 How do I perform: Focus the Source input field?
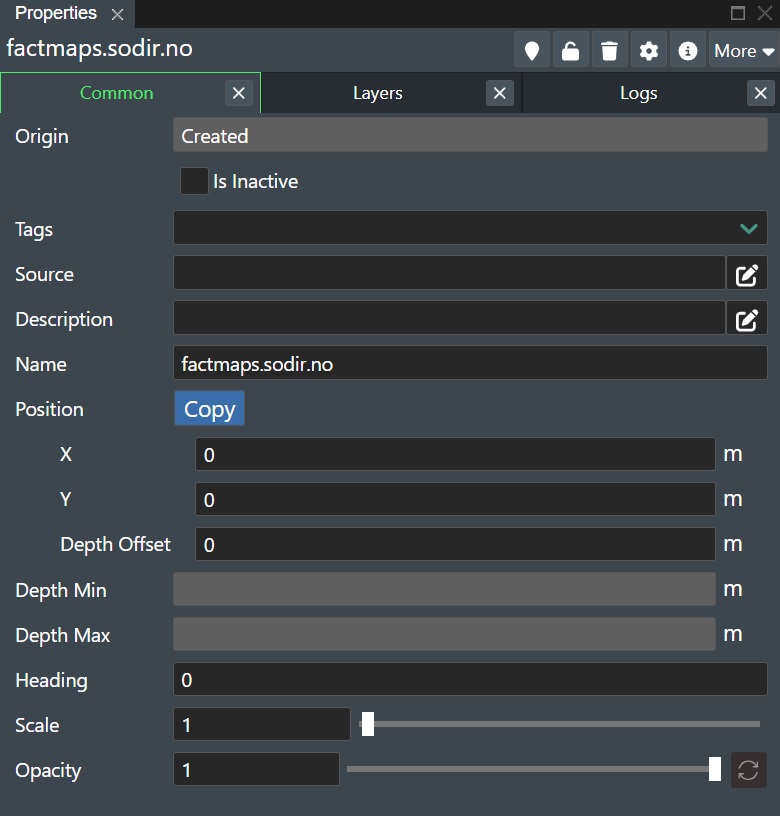tap(450, 273)
